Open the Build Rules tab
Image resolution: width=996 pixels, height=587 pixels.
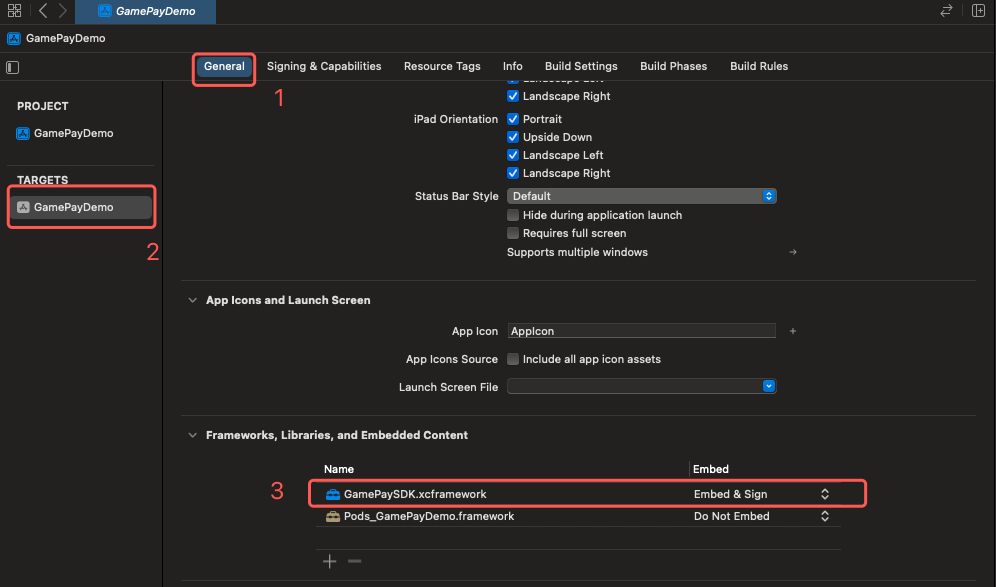coord(759,66)
